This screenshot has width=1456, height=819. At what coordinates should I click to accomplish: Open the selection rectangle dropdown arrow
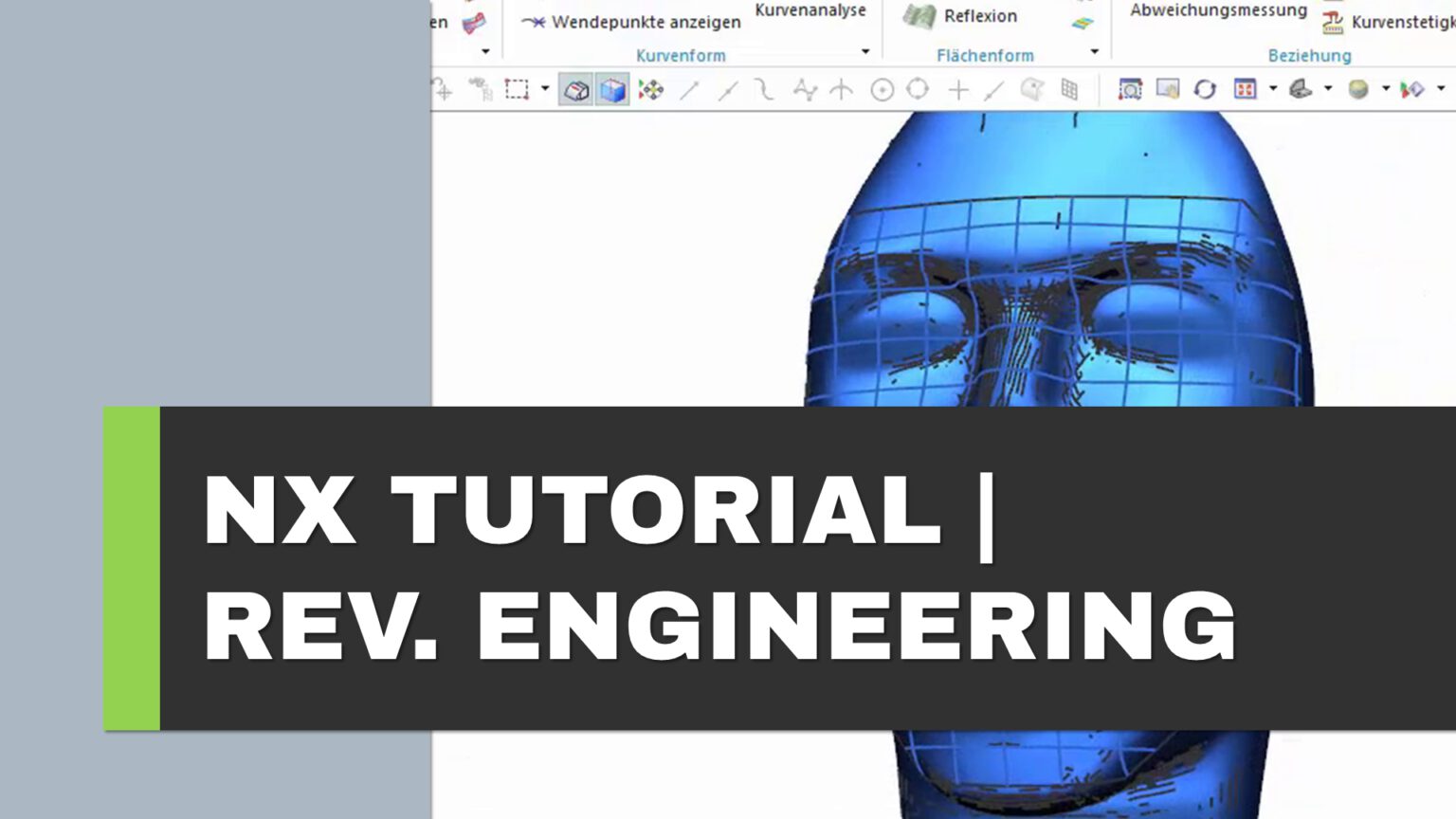click(x=545, y=89)
